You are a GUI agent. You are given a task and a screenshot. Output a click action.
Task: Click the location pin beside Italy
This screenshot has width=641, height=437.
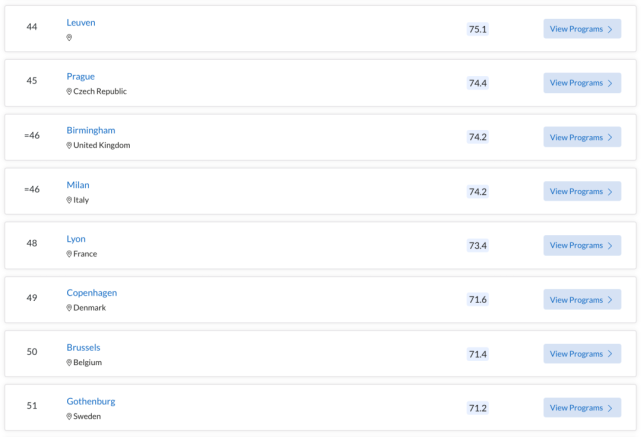pyautogui.click(x=69, y=200)
